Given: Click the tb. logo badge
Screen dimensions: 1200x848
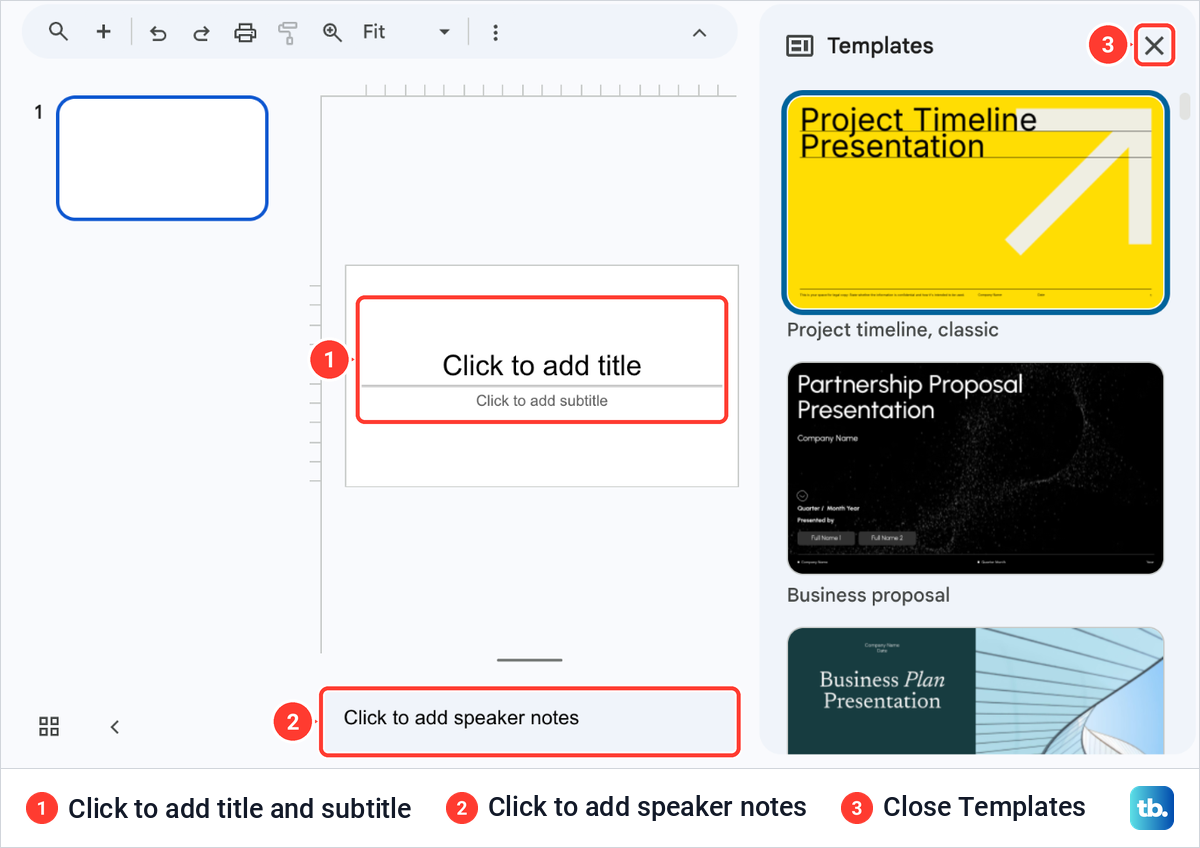Looking at the screenshot, I should click(x=1152, y=808).
